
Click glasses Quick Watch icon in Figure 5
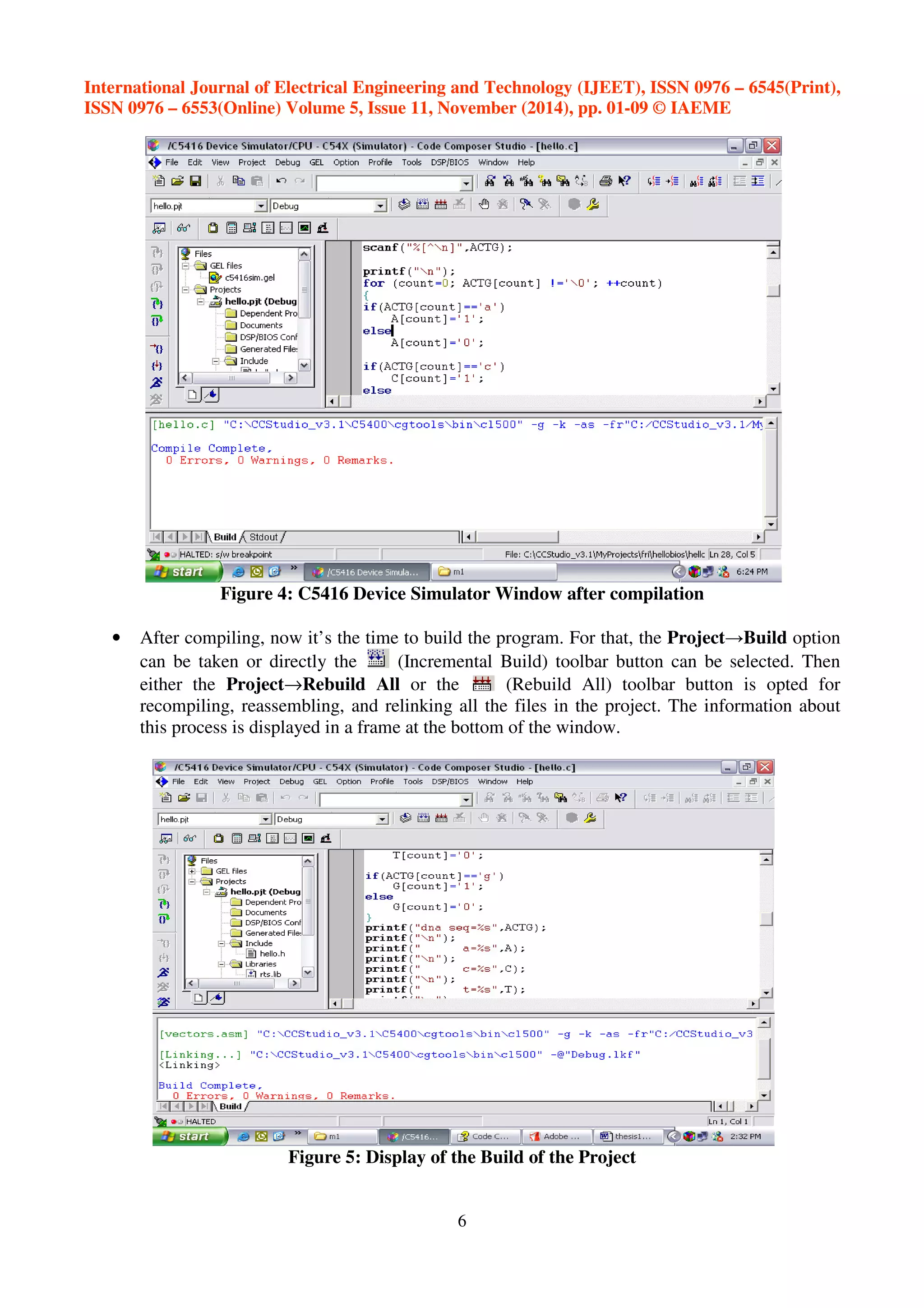[189, 839]
